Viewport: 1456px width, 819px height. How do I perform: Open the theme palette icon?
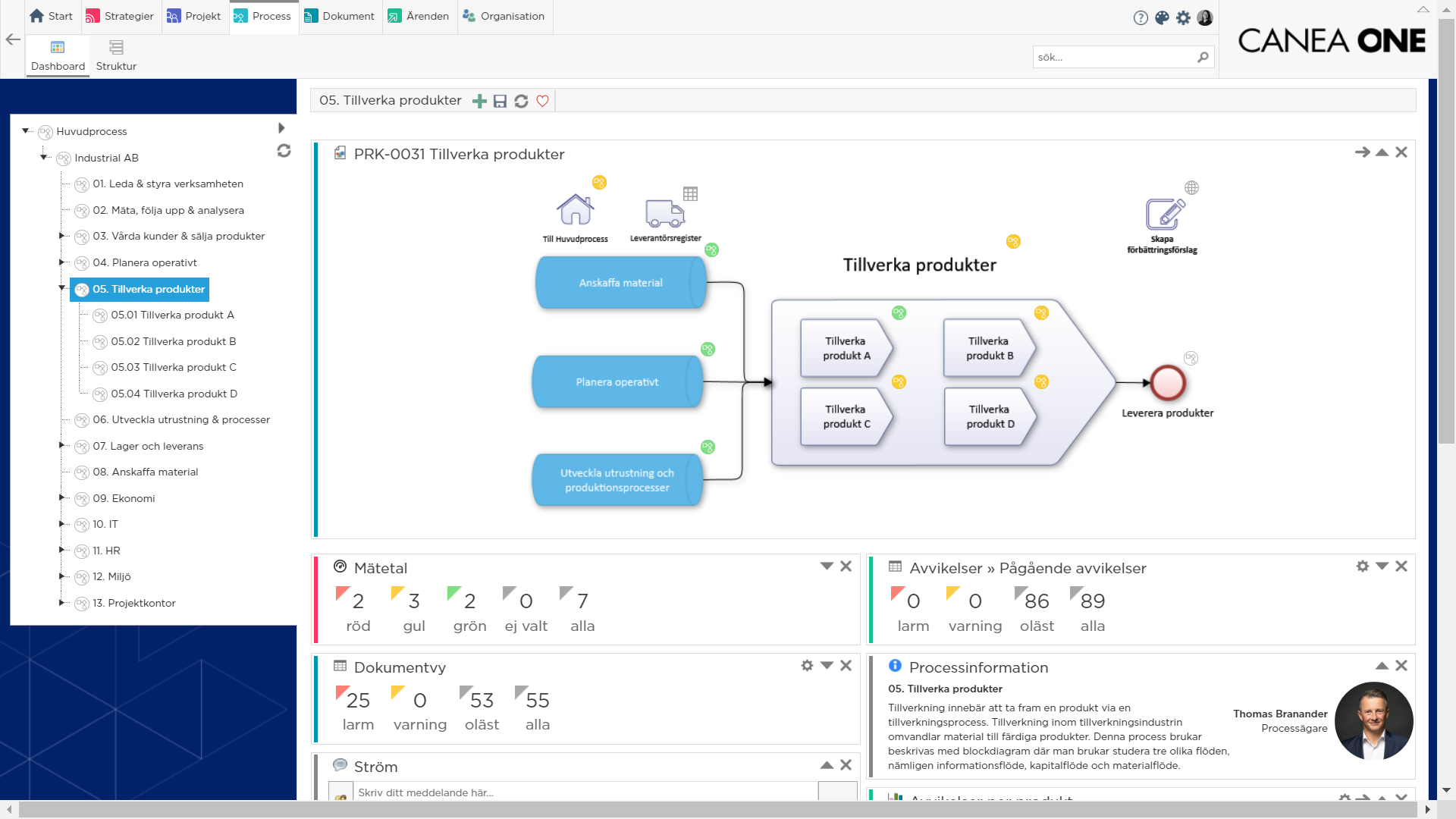tap(1162, 17)
